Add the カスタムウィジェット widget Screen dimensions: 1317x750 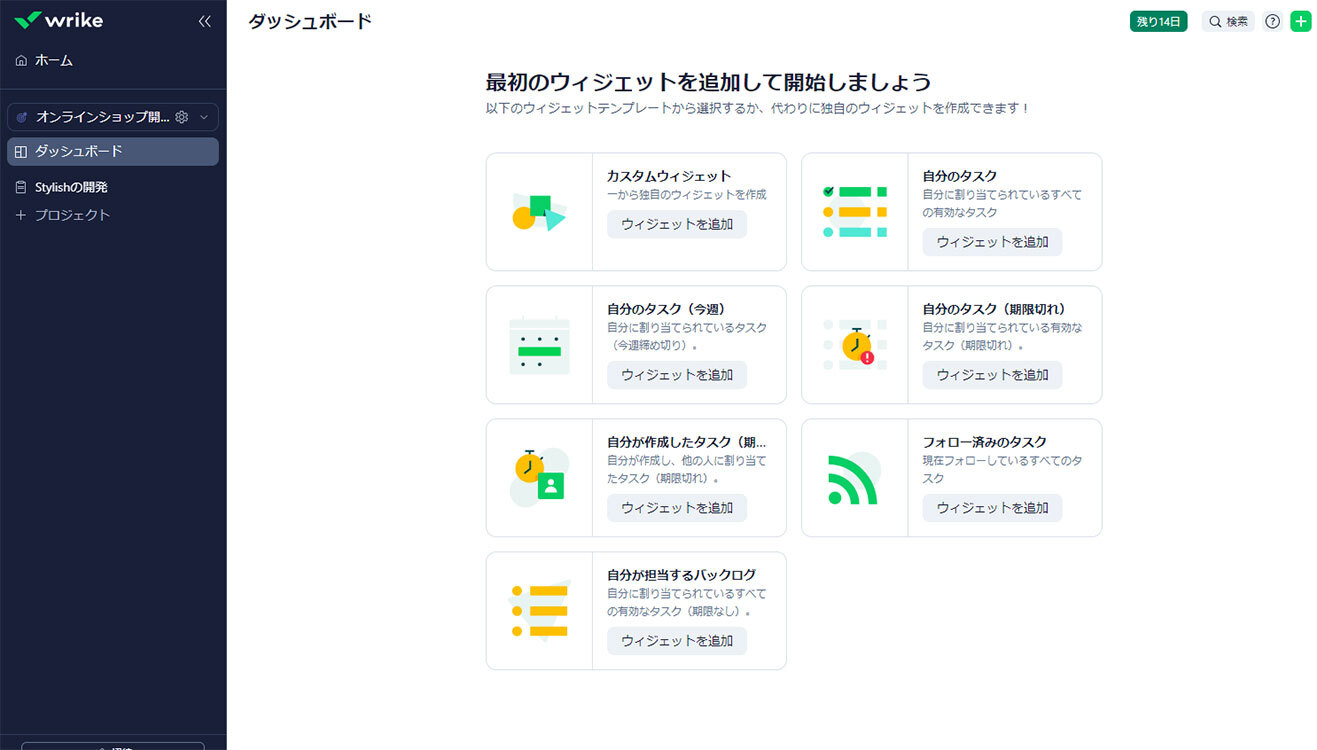pyautogui.click(x=676, y=224)
